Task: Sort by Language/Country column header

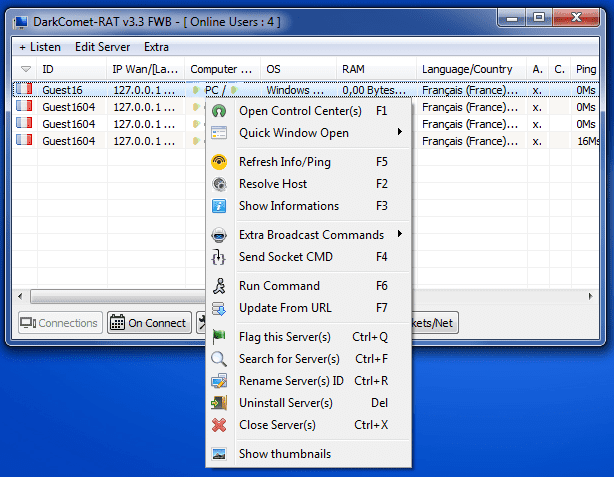Action: click(x=472, y=69)
